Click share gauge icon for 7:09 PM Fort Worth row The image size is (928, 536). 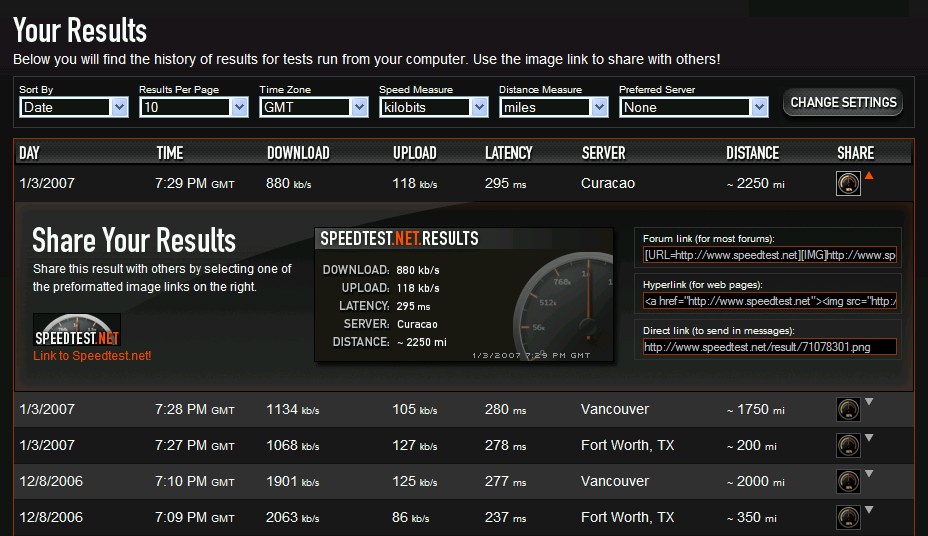[x=848, y=518]
